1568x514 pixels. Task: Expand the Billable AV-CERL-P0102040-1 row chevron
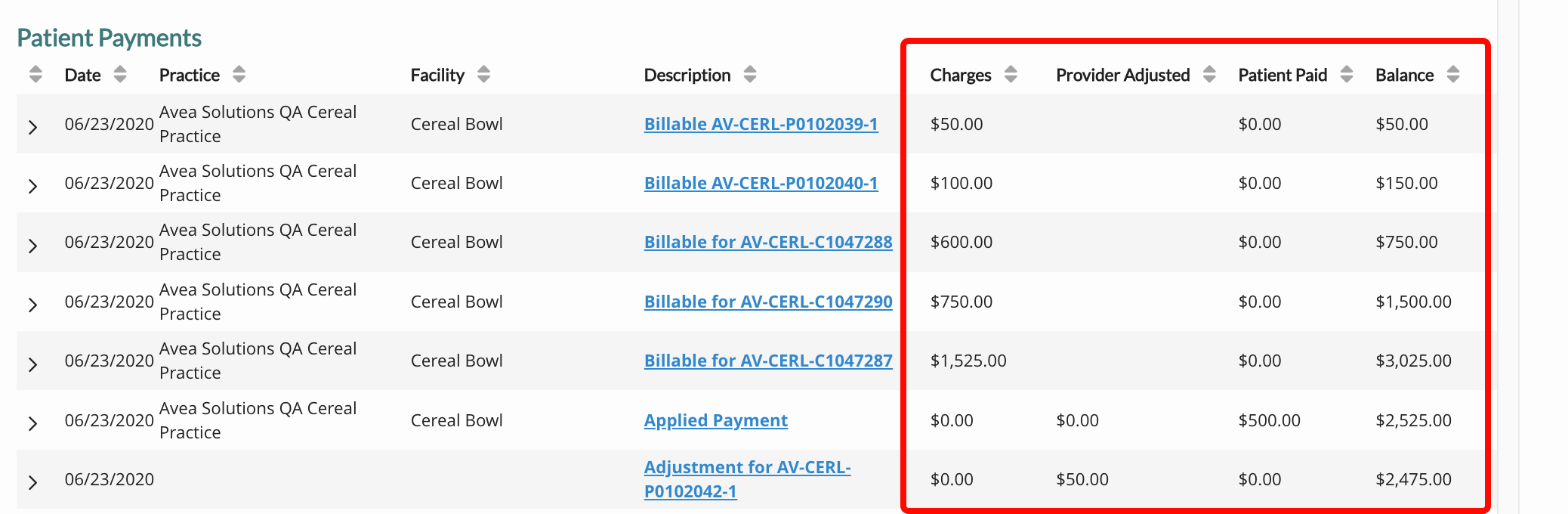coord(32,186)
